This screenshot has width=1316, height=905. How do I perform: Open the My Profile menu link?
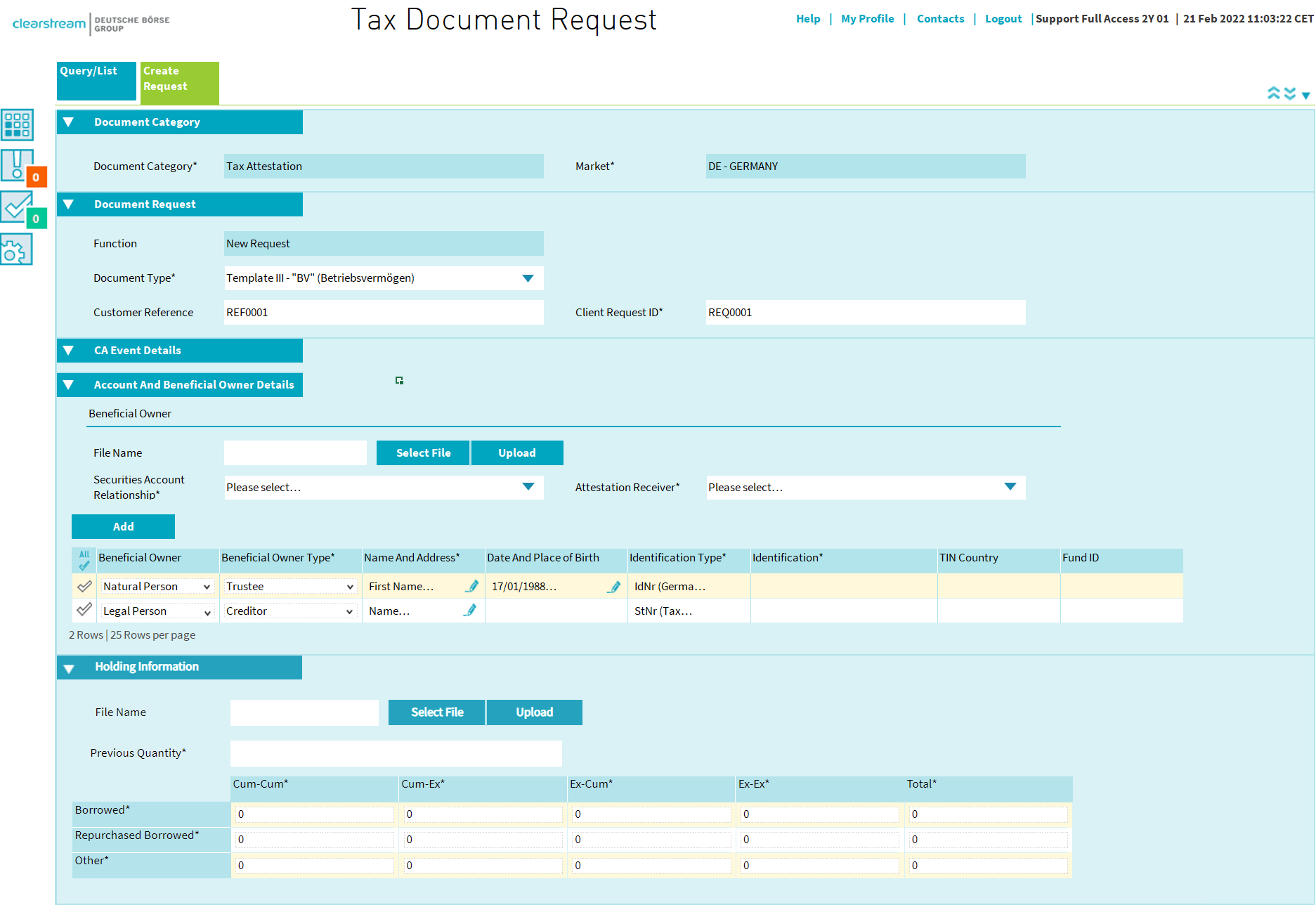867,19
